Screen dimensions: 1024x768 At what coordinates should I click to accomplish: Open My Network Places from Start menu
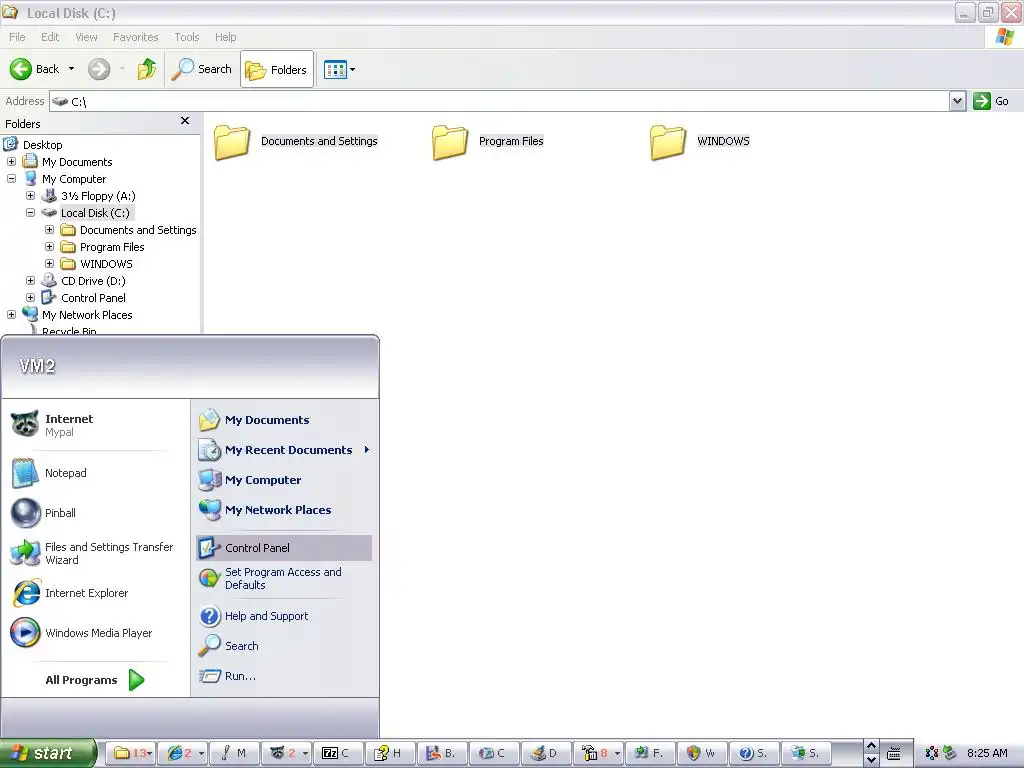click(x=284, y=510)
